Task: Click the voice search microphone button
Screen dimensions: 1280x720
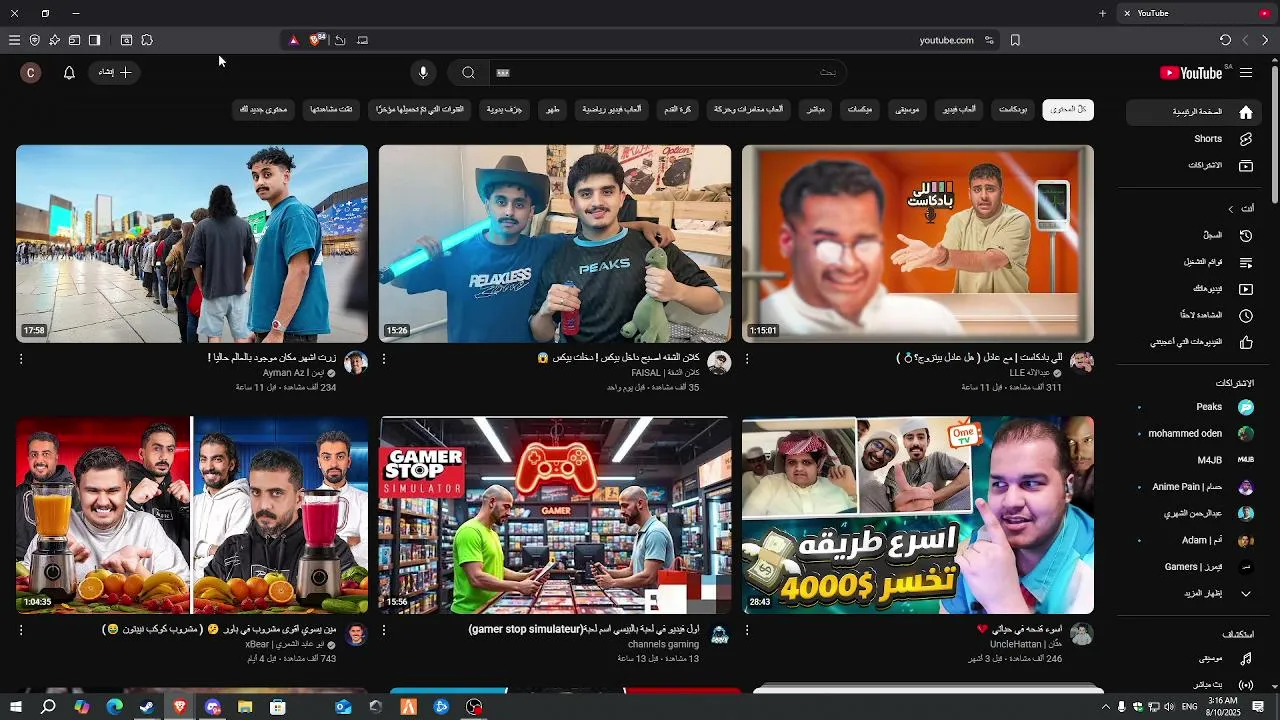Action: 423,73
